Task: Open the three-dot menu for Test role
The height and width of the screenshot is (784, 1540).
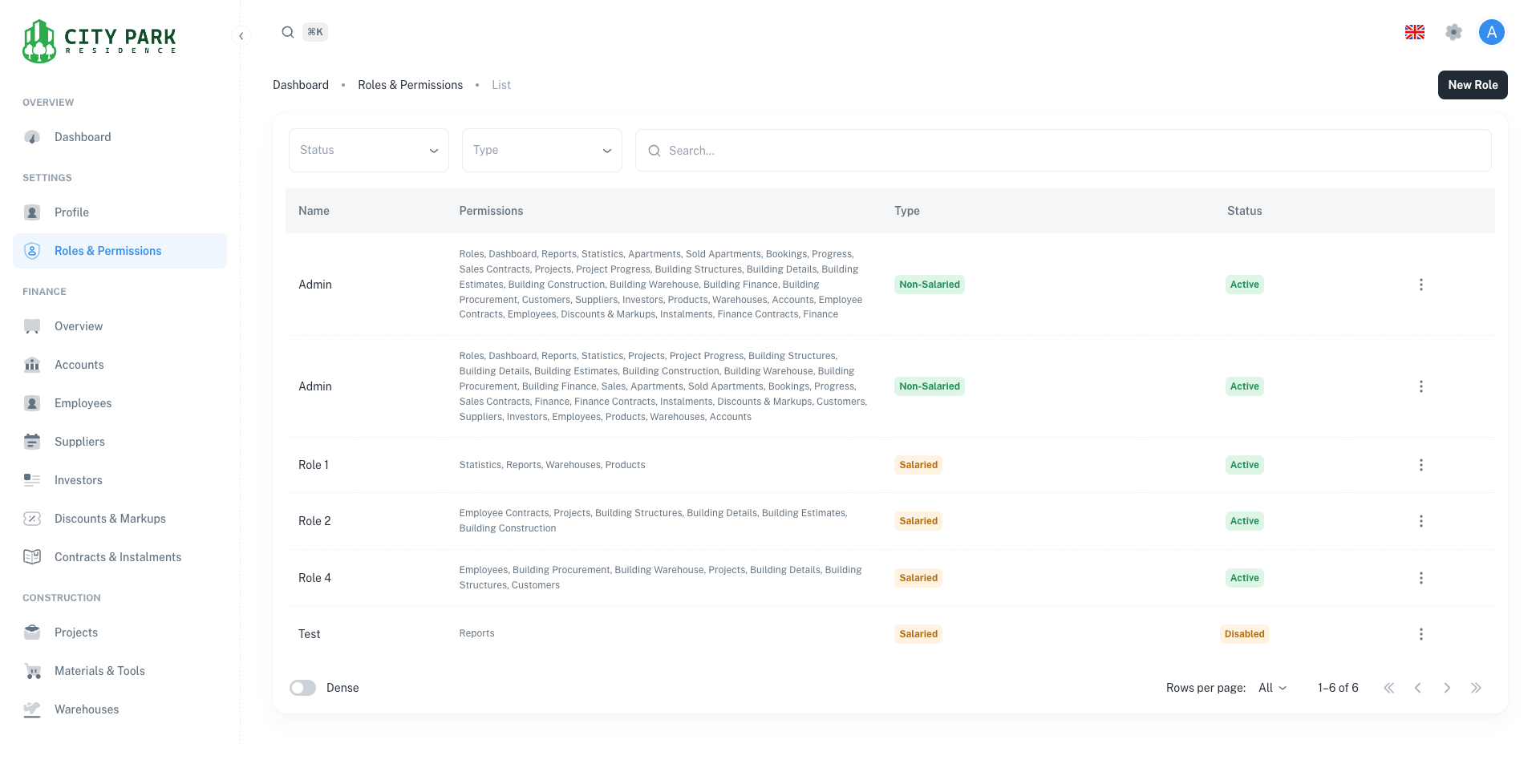Action: (x=1420, y=634)
